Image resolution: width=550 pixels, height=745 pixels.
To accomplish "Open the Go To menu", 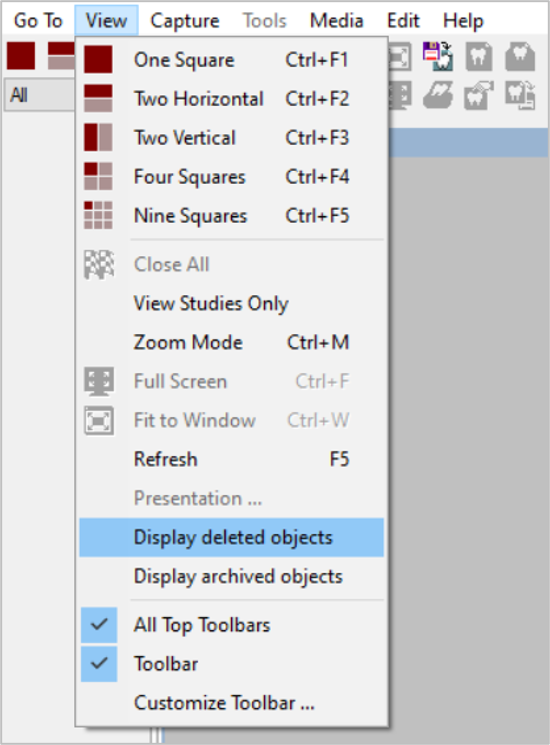I will 38,21.
